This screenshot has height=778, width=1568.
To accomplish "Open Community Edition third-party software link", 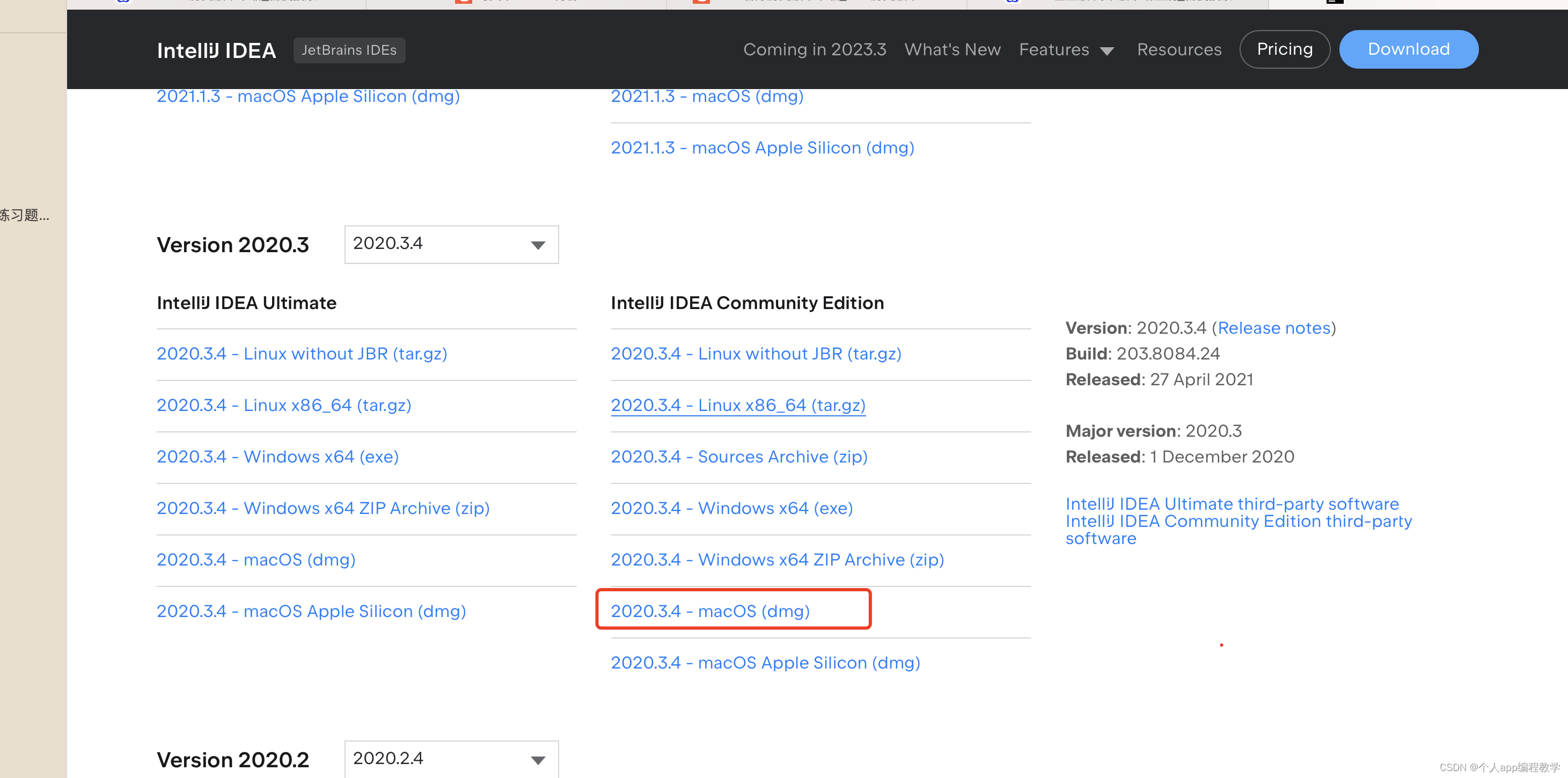I will pyautogui.click(x=1239, y=530).
